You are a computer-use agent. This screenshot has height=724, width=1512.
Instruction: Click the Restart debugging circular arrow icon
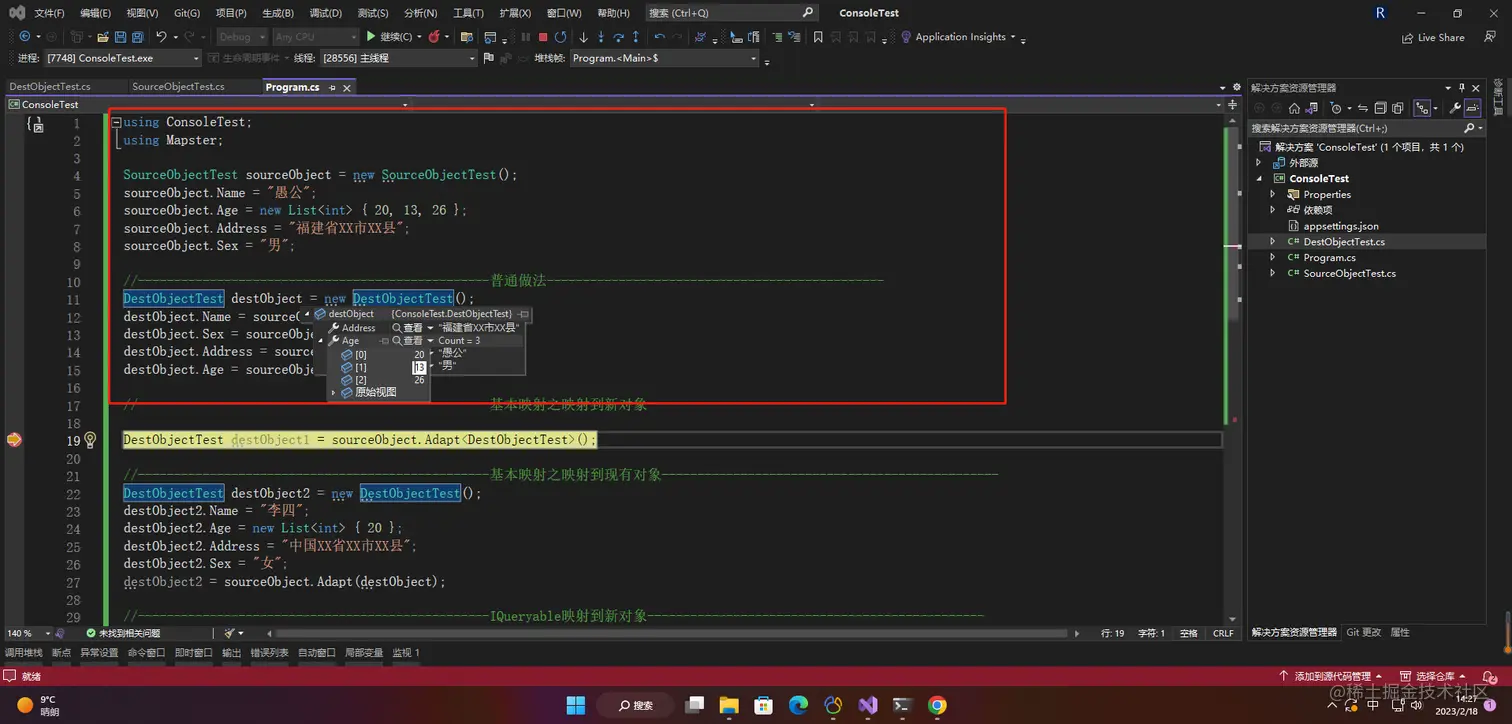click(x=560, y=37)
